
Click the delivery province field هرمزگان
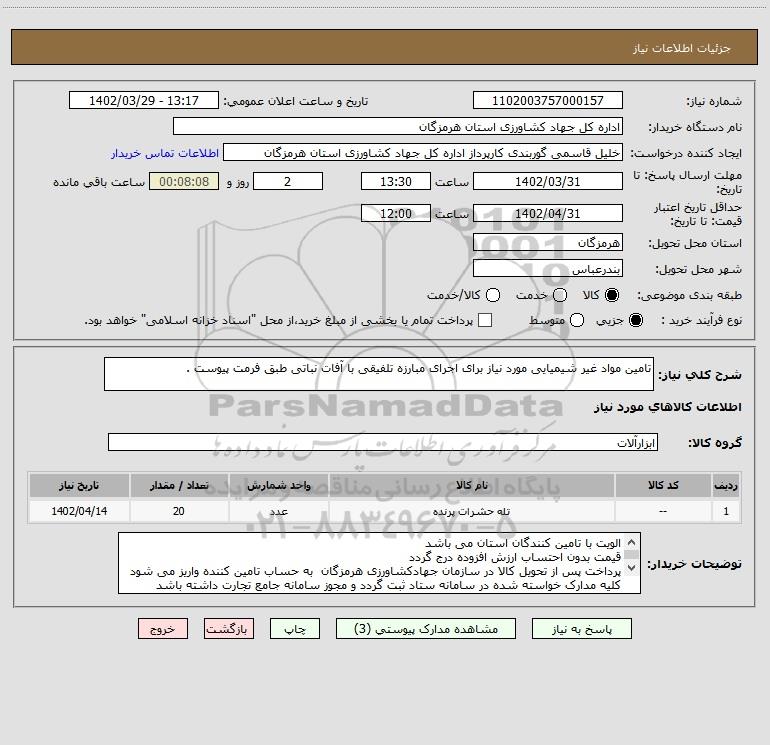click(x=548, y=243)
